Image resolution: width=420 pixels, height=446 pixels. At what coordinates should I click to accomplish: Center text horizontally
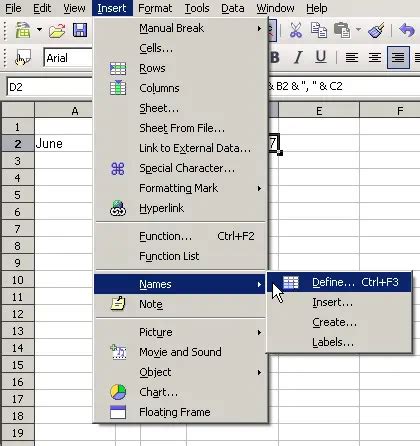click(x=375, y=58)
